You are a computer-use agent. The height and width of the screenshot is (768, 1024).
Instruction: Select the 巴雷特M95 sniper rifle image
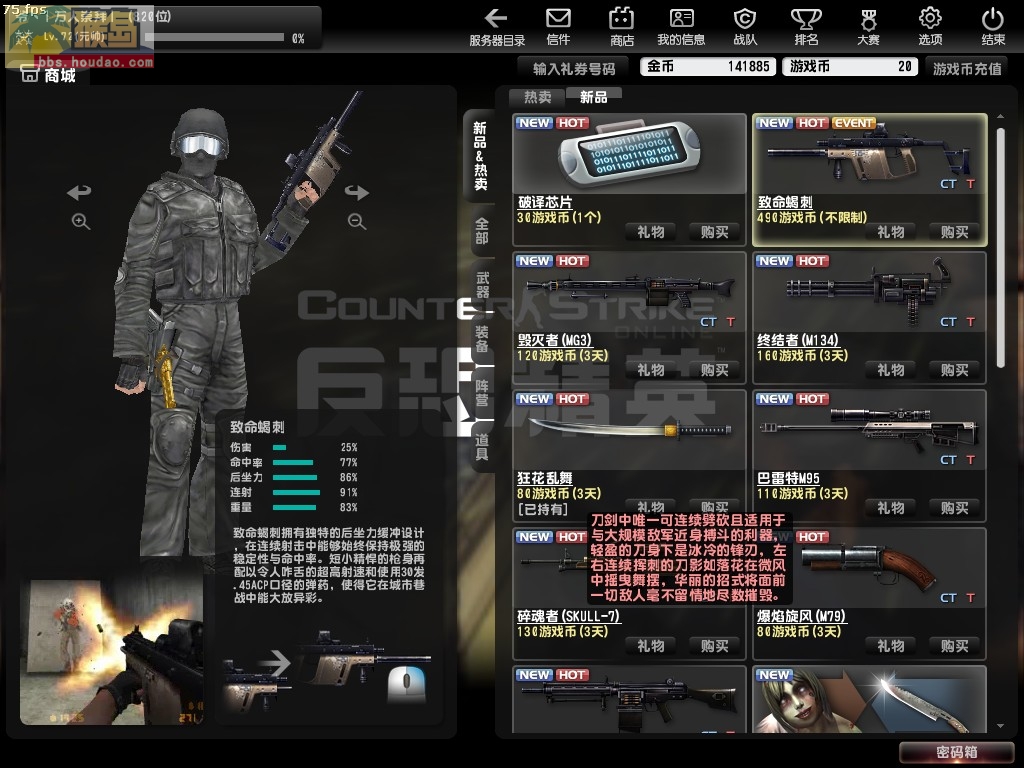(869, 430)
